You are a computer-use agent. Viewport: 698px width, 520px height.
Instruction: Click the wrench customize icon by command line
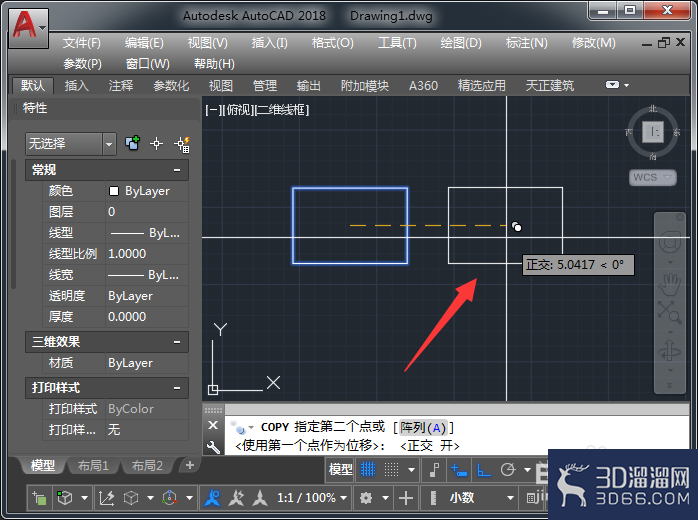tap(213, 446)
